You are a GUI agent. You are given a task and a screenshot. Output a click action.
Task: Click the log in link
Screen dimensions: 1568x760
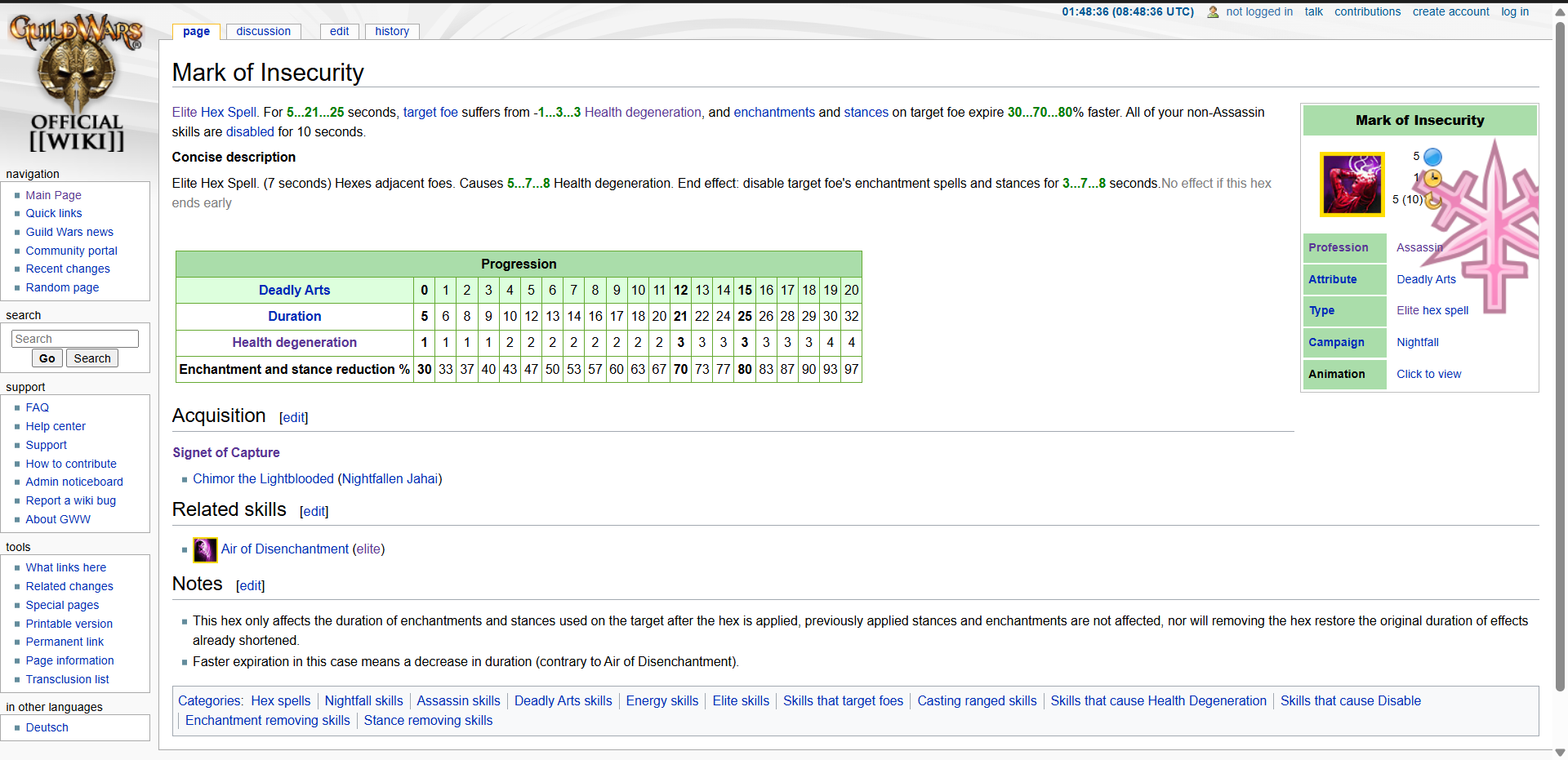pos(1515,11)
